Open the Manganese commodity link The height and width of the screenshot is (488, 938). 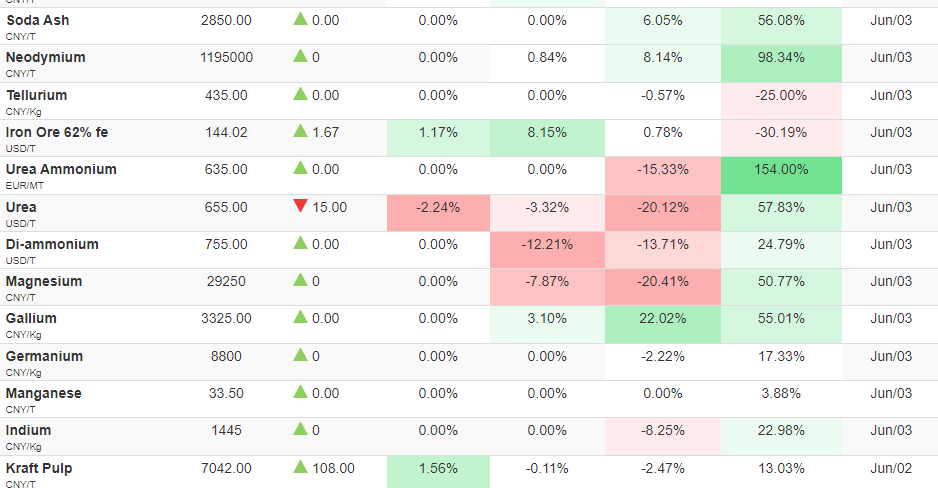tap(44, 393)
